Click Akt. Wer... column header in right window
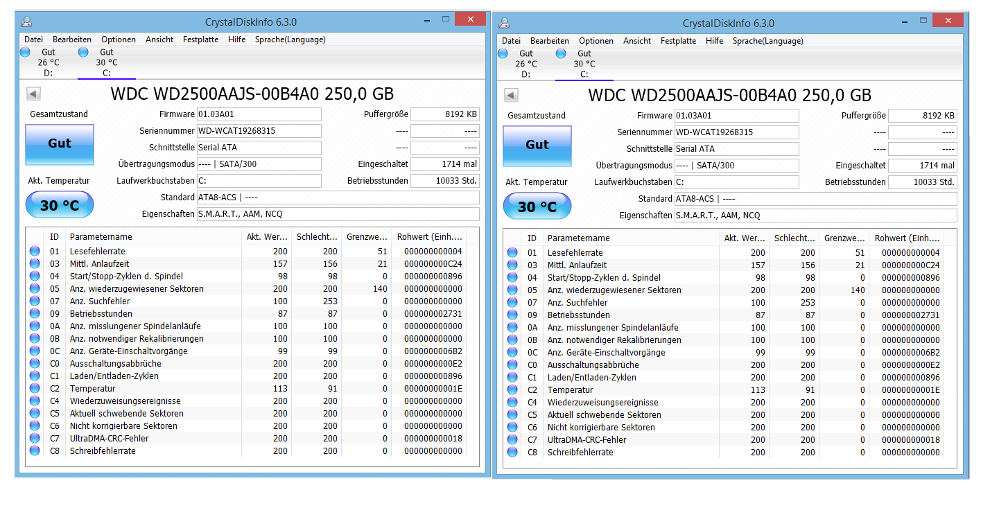The height and width of the screenshot is (517, 999). click(x=744, y=238)
